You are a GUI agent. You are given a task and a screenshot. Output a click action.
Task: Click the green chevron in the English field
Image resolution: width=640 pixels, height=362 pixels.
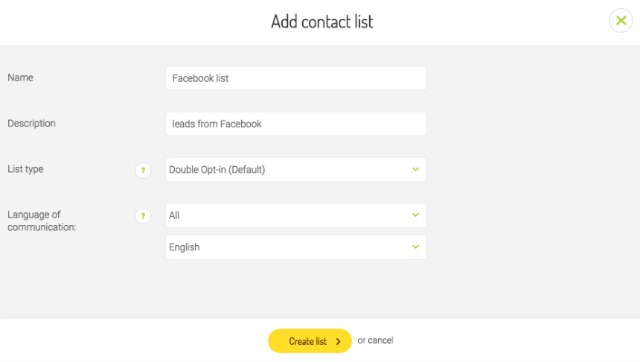(416, 247)
